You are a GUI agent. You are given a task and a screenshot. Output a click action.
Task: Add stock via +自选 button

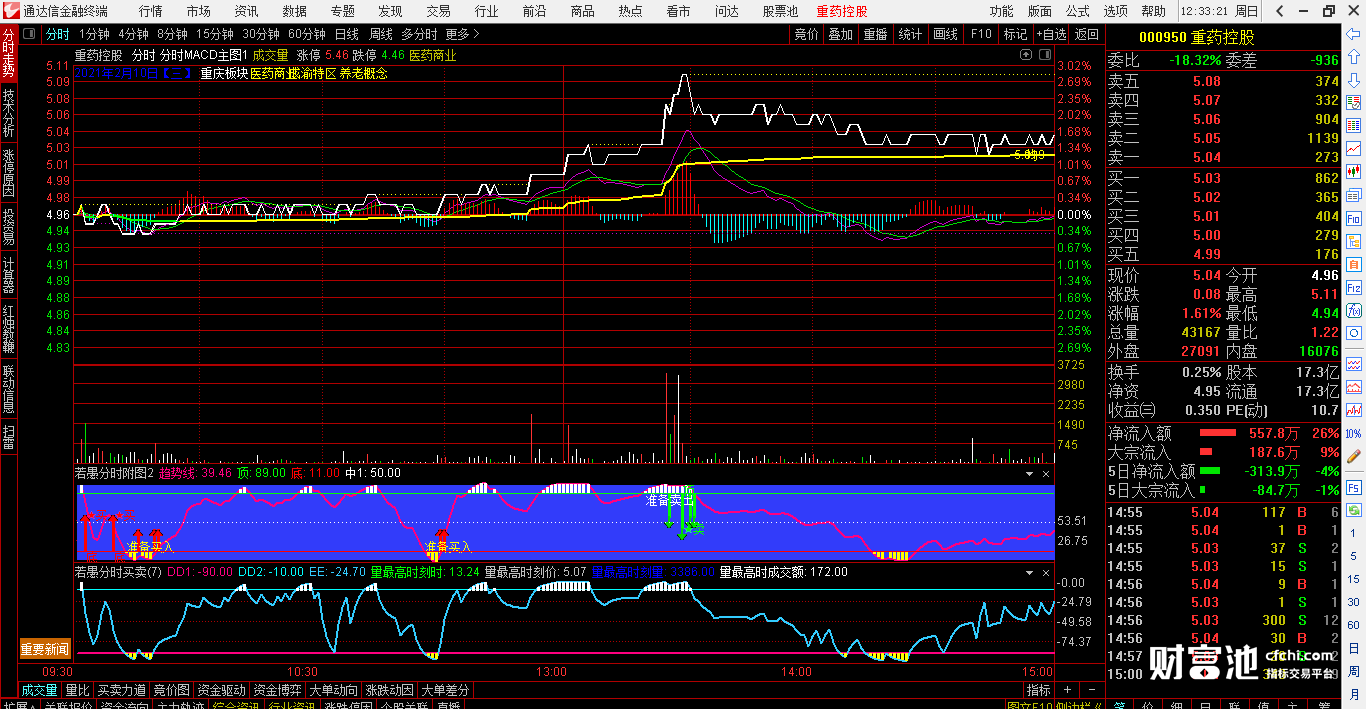[x=1051, y=34]
